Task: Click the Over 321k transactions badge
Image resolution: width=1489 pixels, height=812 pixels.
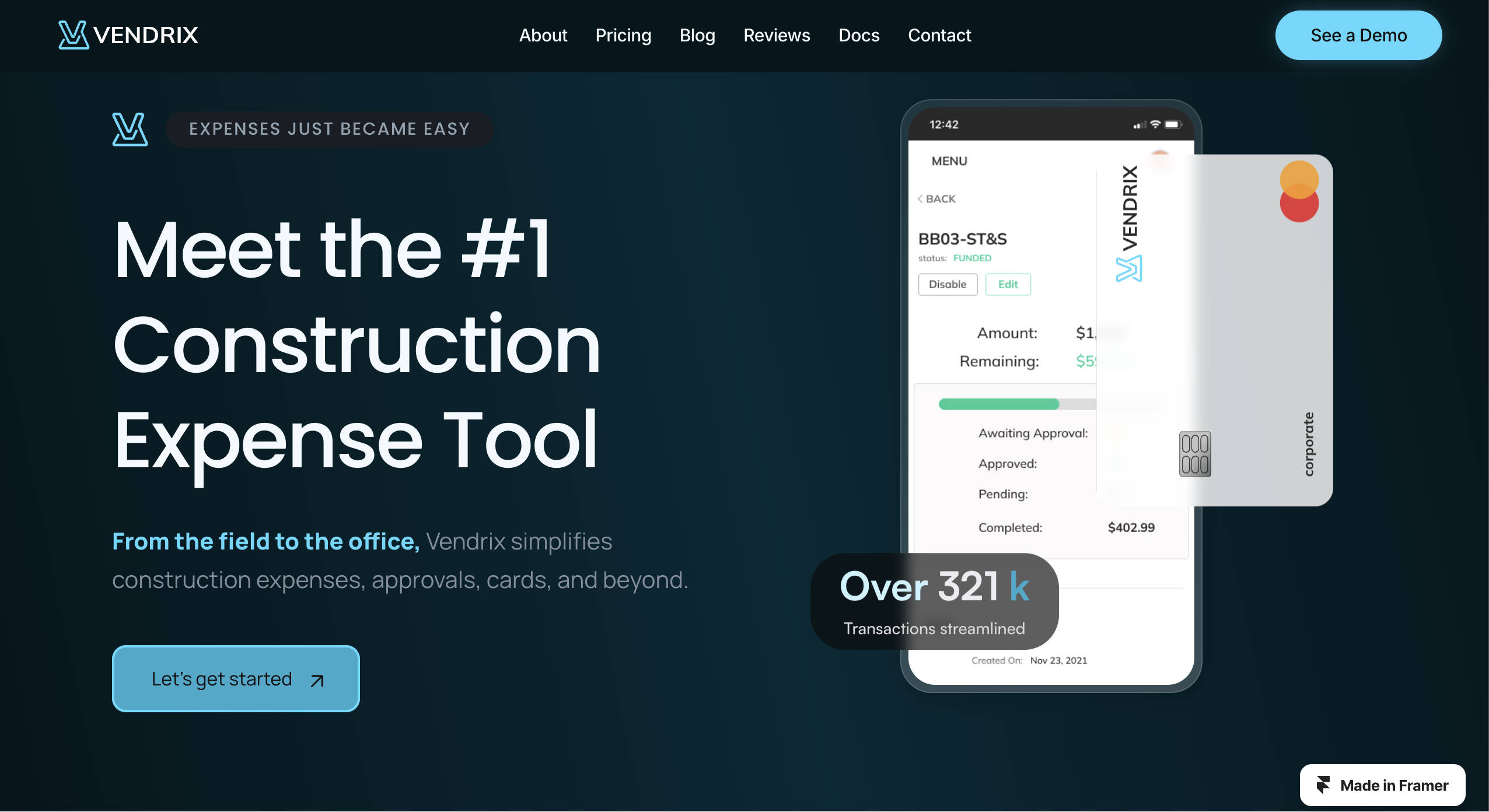Action: pos(934,601)
